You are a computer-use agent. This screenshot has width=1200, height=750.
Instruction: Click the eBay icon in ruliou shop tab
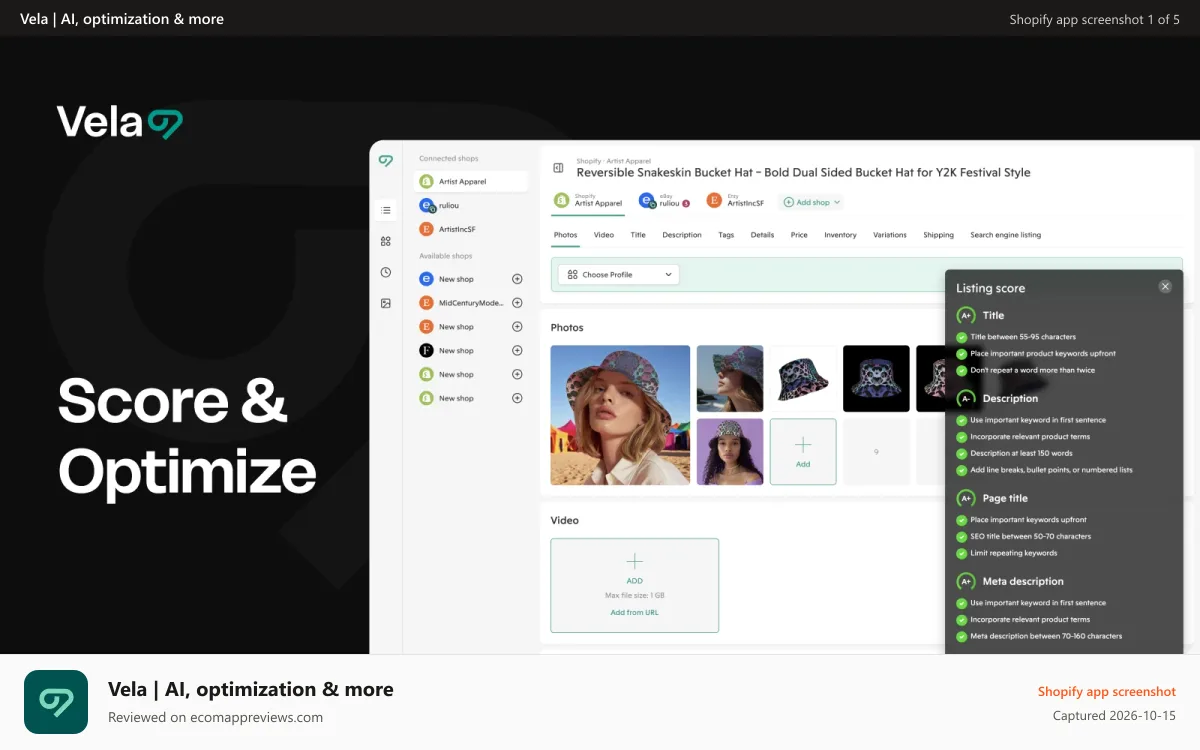[x=648, y=201]
